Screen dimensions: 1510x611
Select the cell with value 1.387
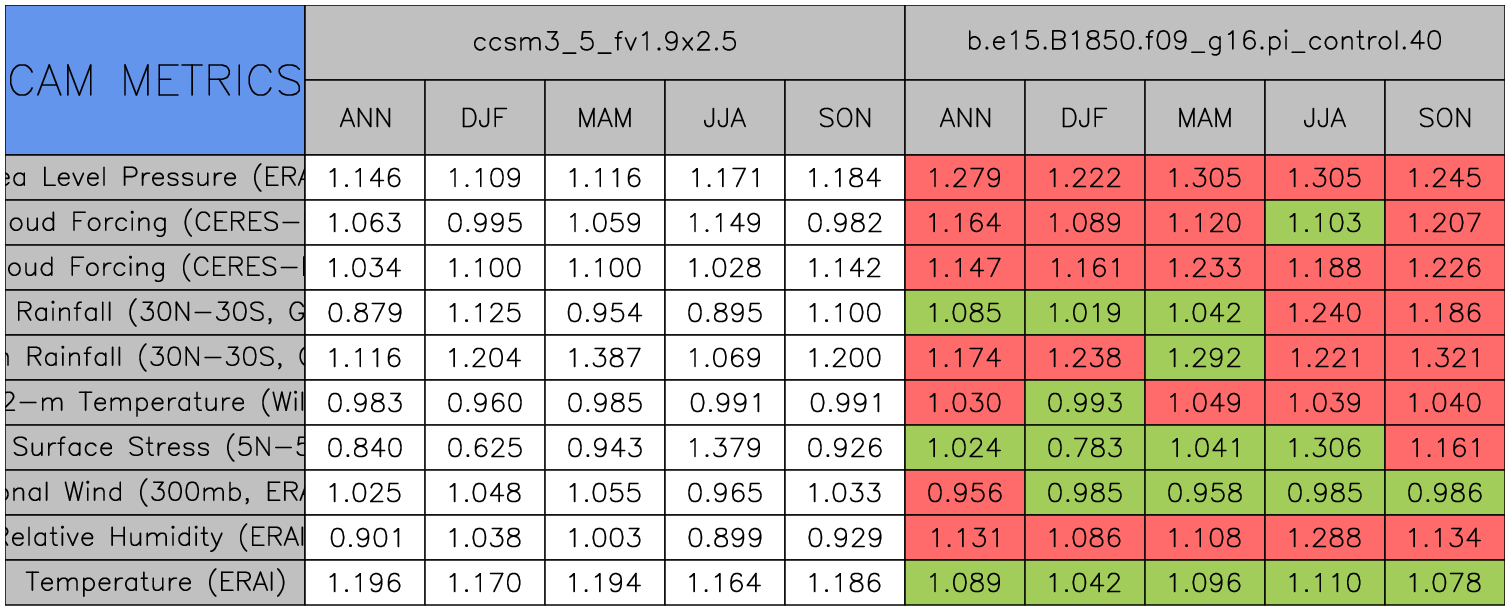tap(604, 358)
